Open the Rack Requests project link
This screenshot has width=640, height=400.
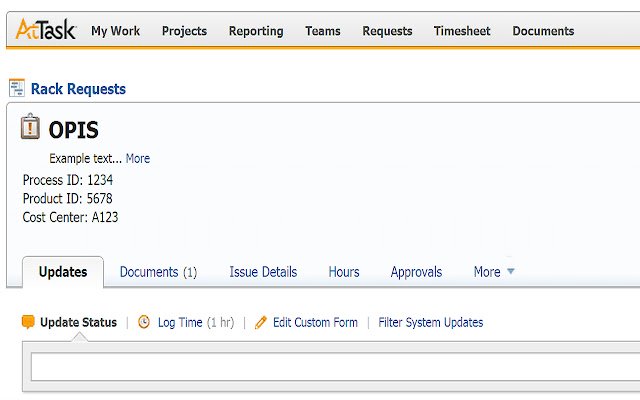pos(78,89)
